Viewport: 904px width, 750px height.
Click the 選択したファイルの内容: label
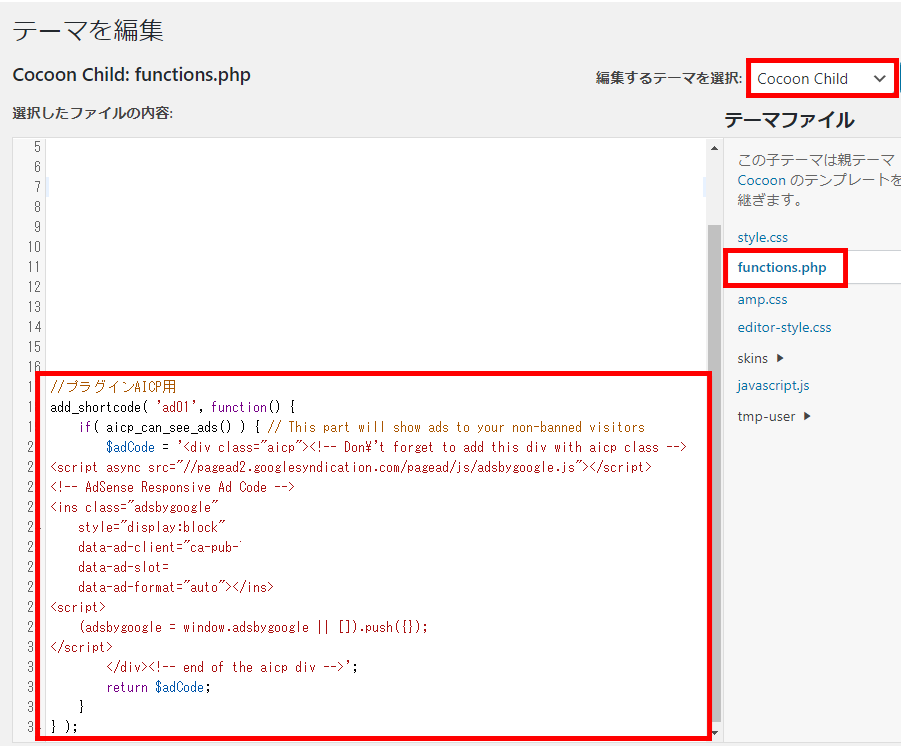92,113
